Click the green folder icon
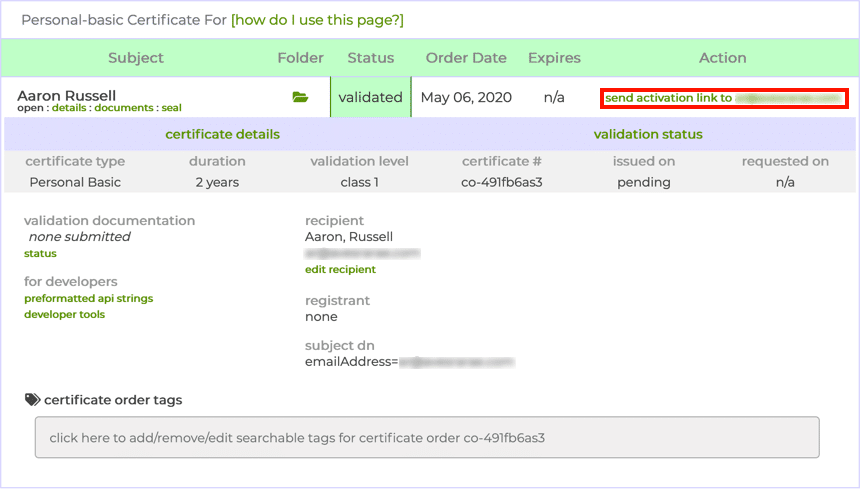This screenshot has height=489, width=860. coord(300,97)
